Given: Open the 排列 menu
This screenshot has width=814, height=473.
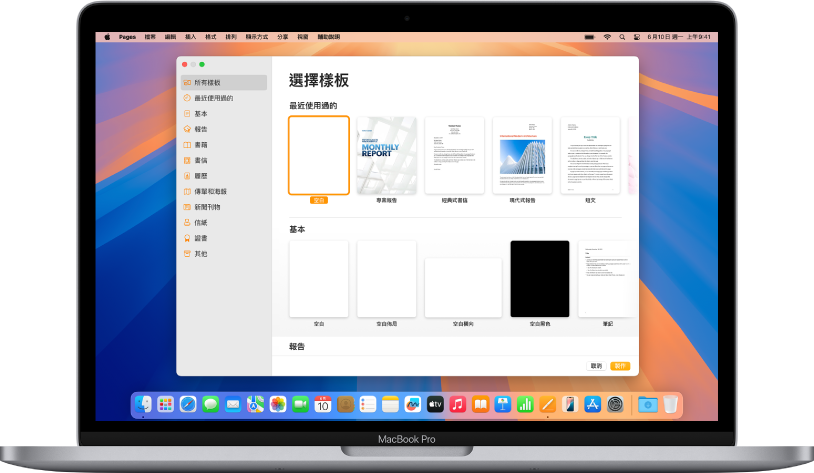Looking at the screenshot, I should pyautogui.click(x=231, y=37).
